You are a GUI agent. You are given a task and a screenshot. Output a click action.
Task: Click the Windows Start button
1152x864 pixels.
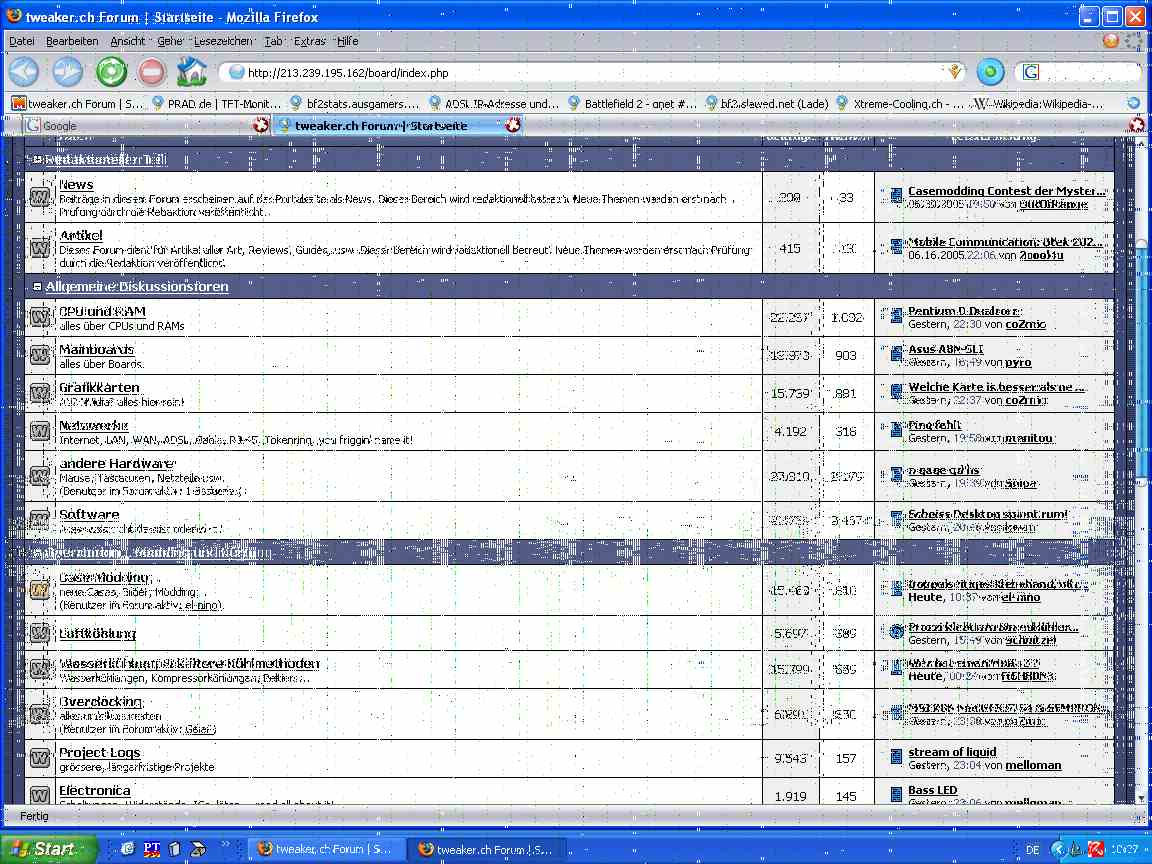(48, 849)
